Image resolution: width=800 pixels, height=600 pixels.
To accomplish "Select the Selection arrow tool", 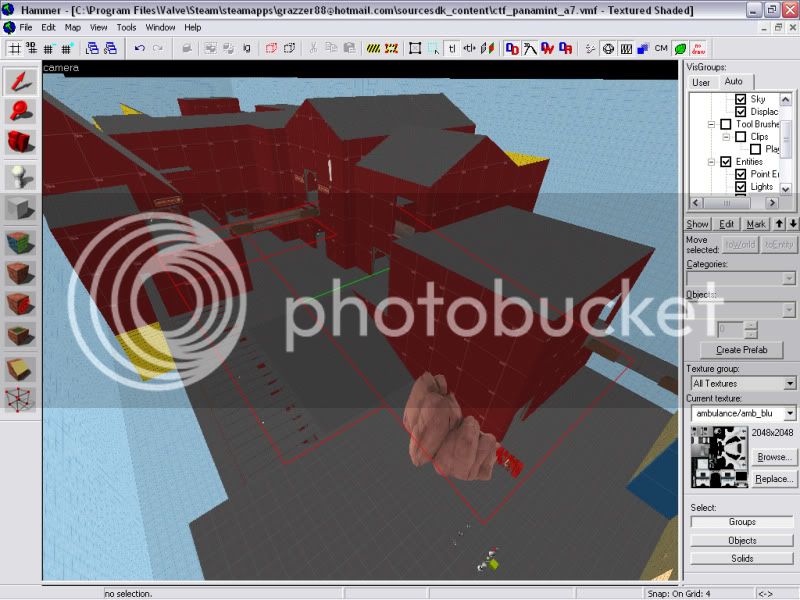I will point(20,82).
